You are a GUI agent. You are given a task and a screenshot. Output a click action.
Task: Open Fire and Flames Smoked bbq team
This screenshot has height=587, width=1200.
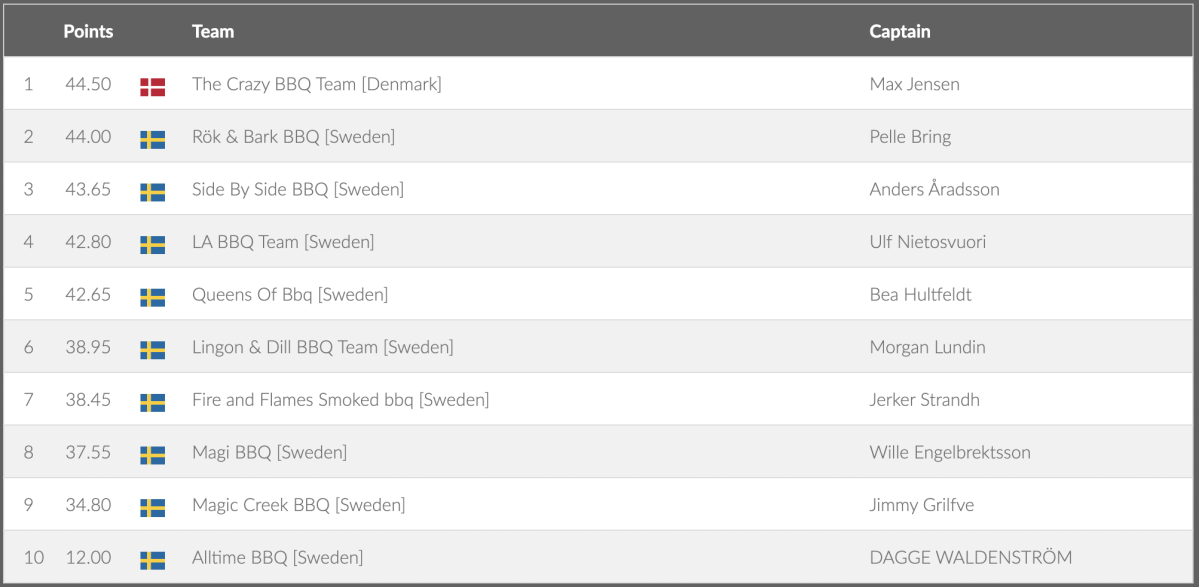(x=340, y=400)
